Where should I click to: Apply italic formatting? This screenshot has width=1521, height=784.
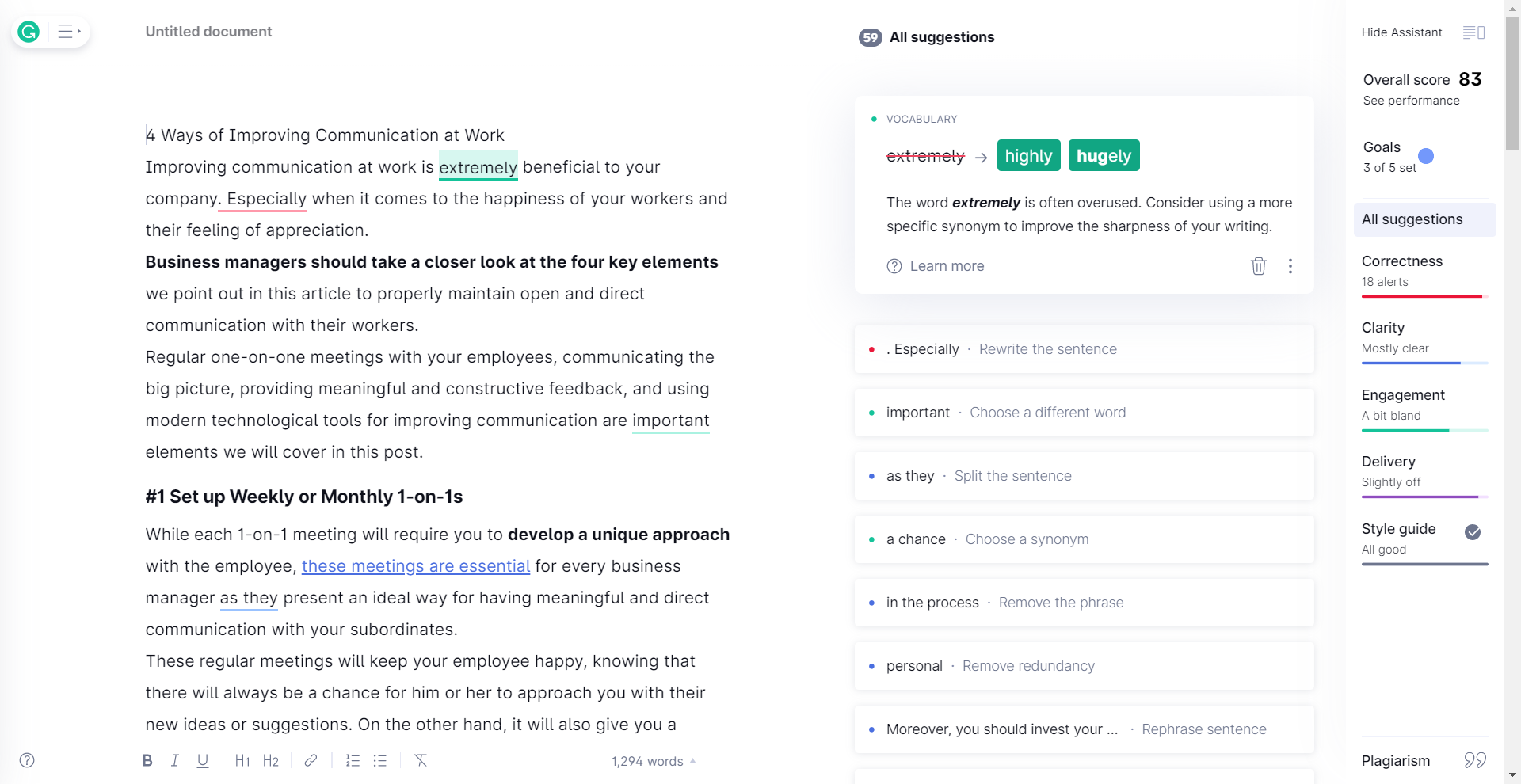coord(174,760)
